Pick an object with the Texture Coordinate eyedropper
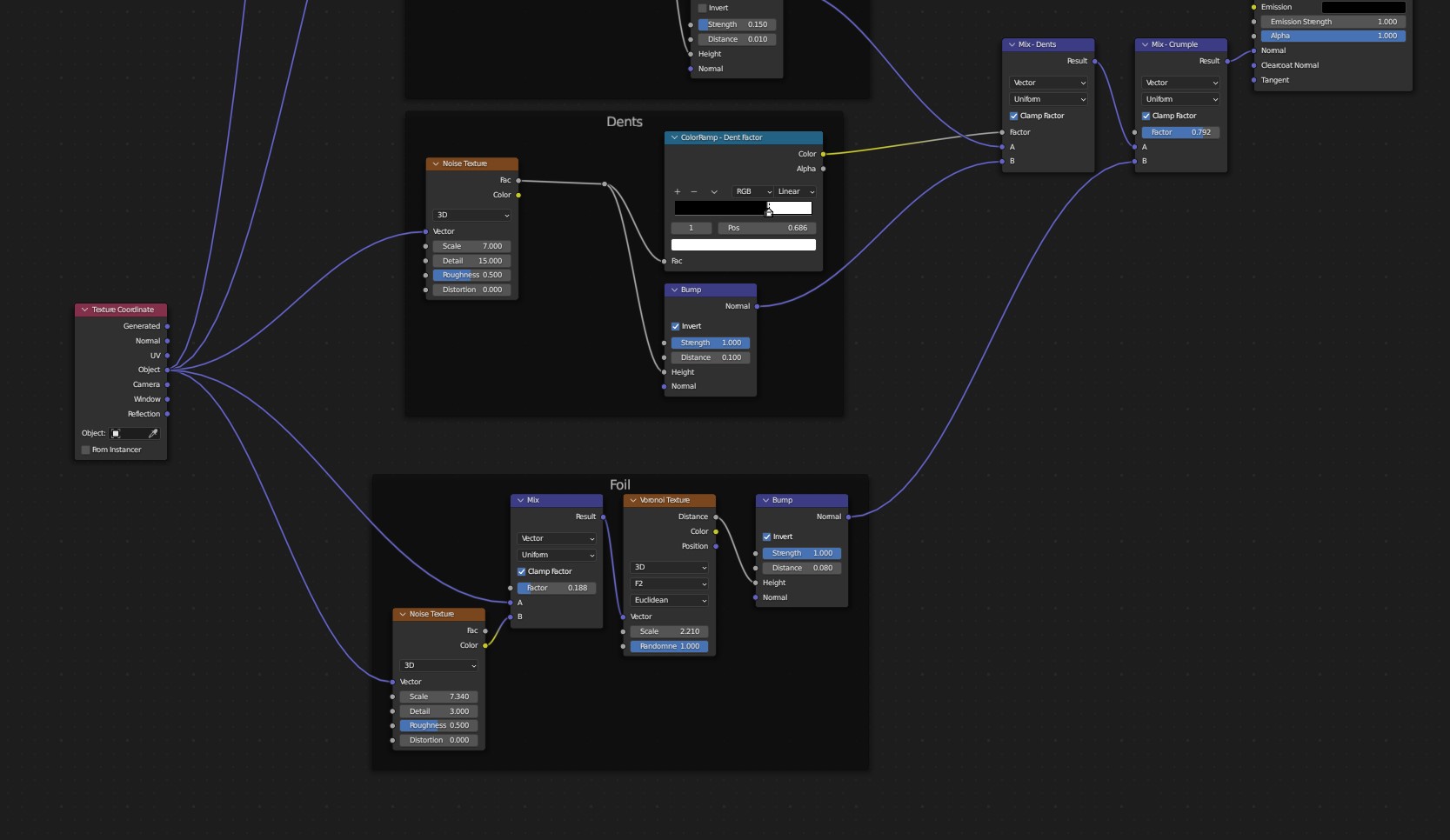This screenshot has width=1450, height=840. [153, 433]
